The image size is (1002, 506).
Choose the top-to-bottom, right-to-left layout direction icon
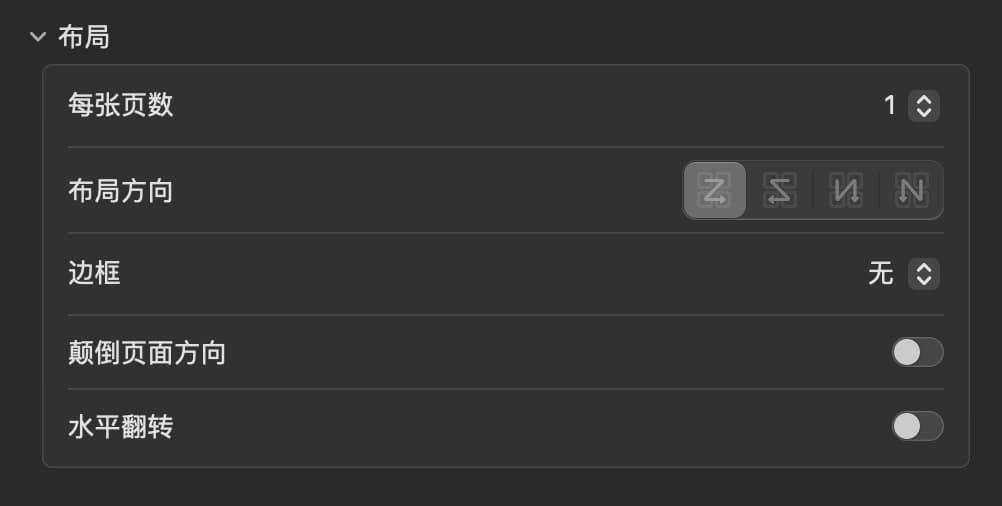tap(846, 190)
